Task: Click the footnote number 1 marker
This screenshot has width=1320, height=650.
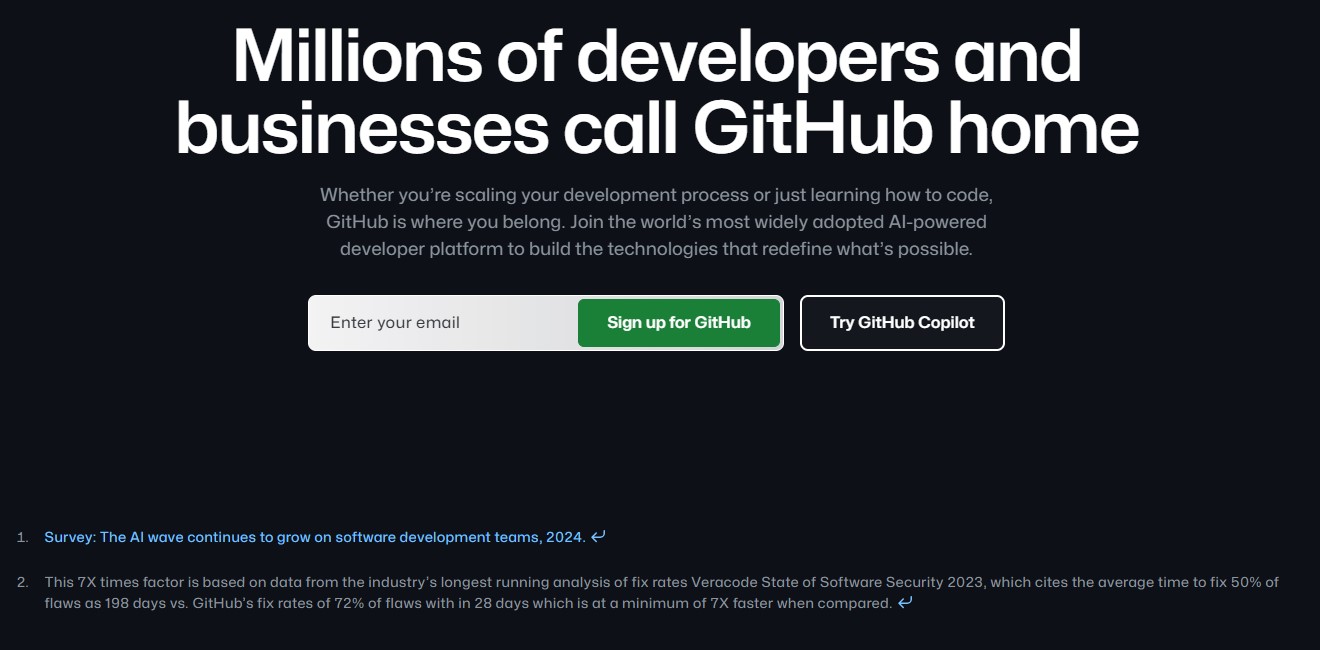Action: pos(22,537)
